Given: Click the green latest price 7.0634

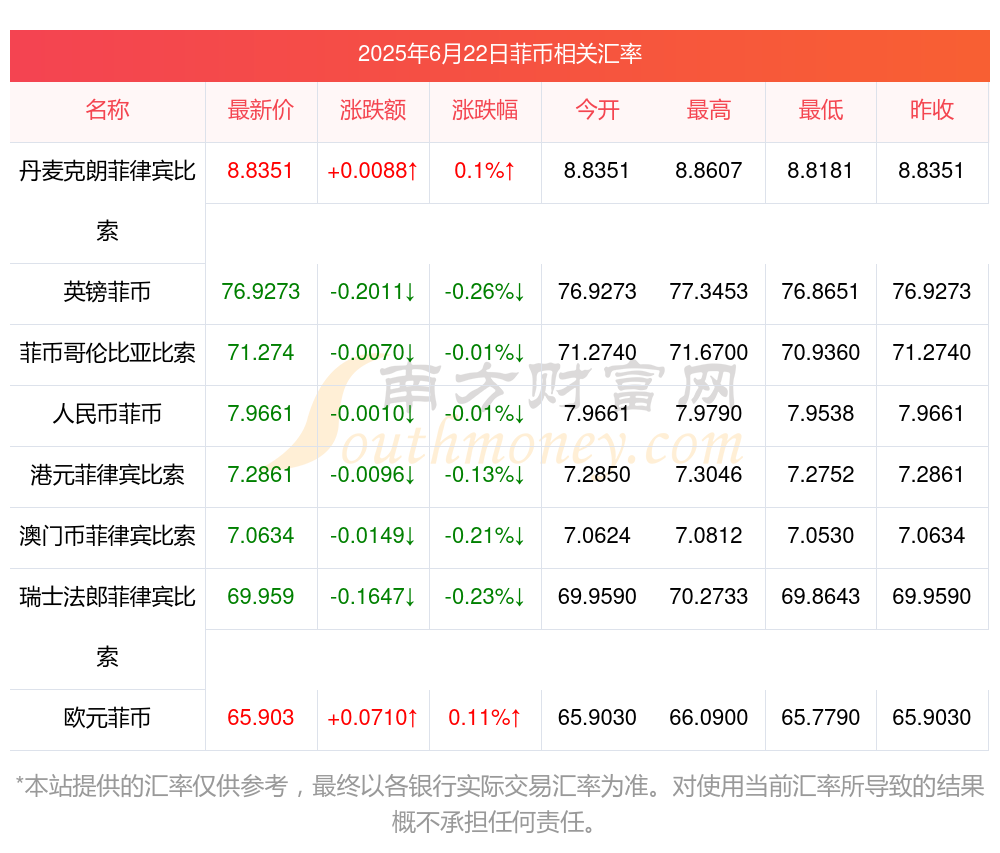Looking at the screenshot, I should pyautogui.click(x=260, y=535).
